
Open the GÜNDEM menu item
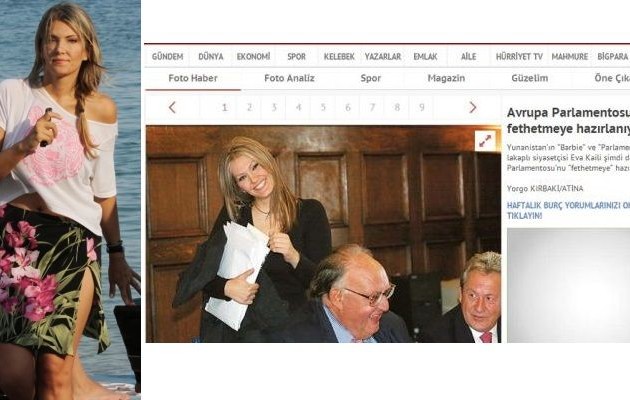coord(168,57)
